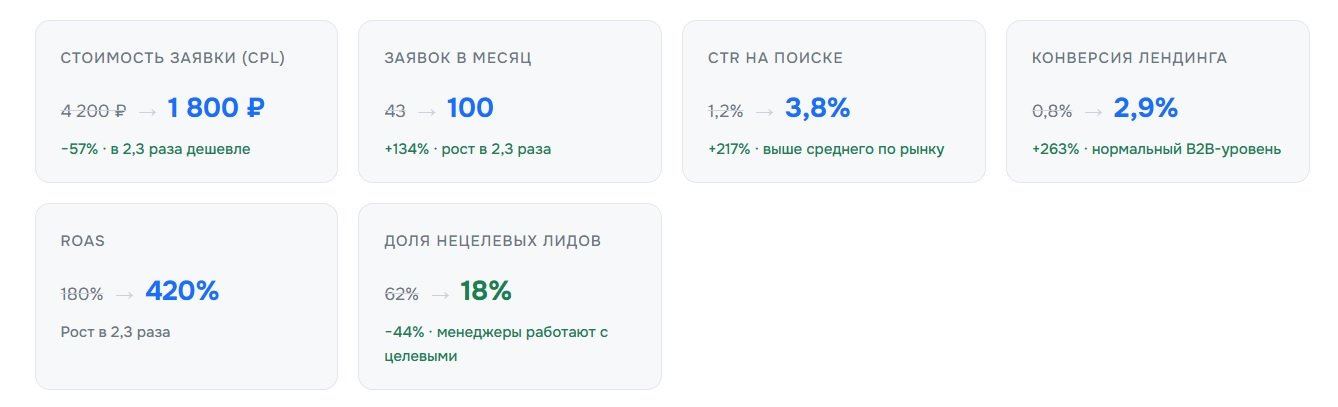
Task: Click the 2,9% landing conversion value
Action: pyautogui.click(x=1146, y=108)
